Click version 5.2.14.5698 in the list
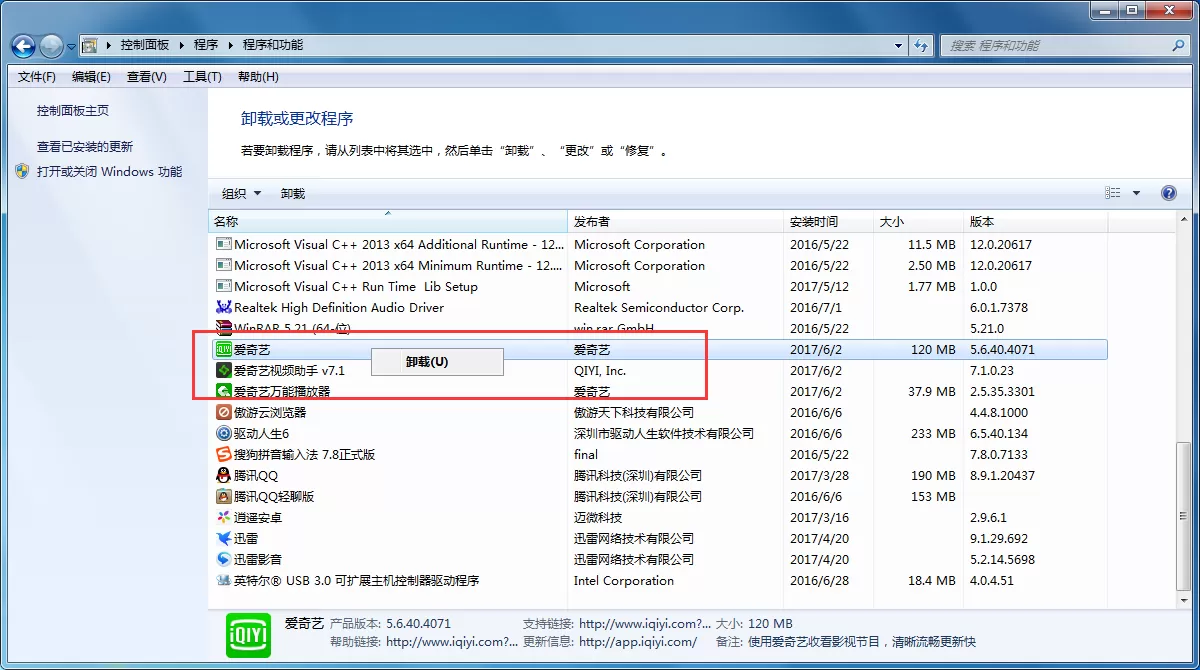 coord(1002,560)
